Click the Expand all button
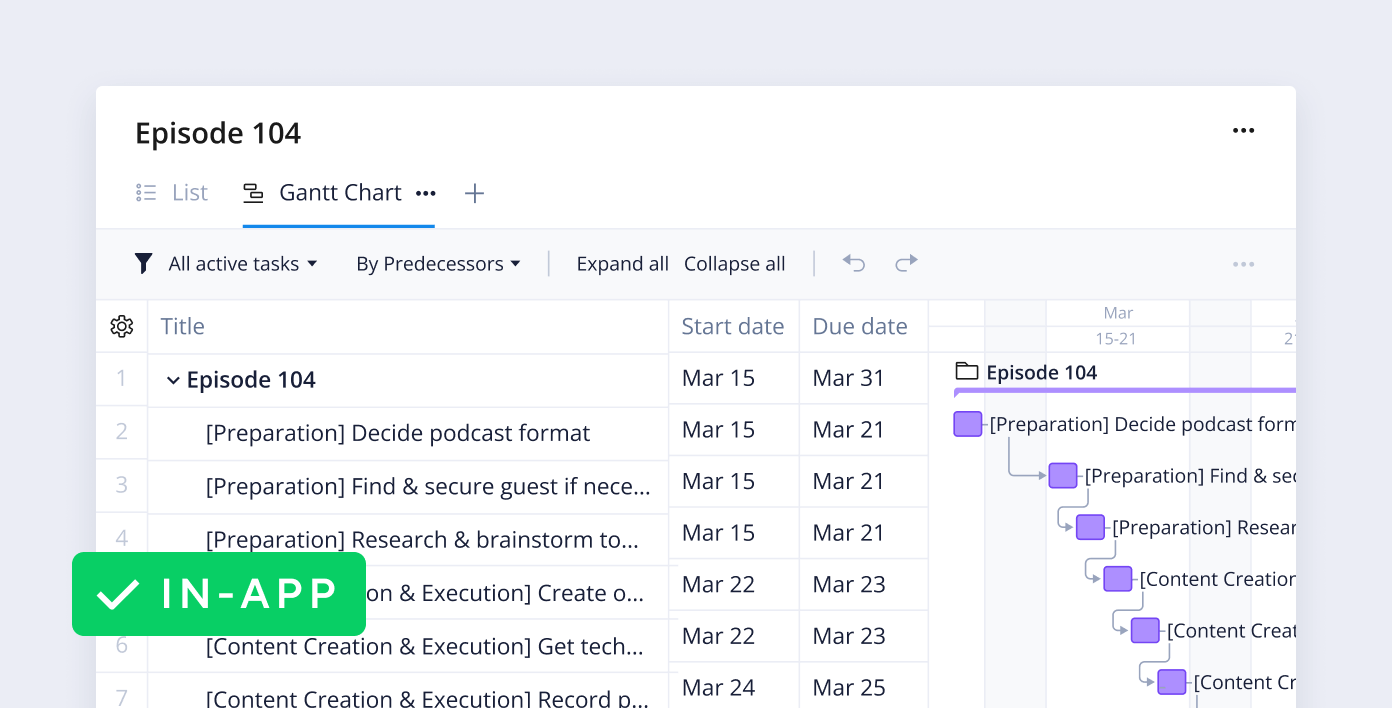Image resolution: width=1392 pixels, height=708 pixels. point(622,264)
